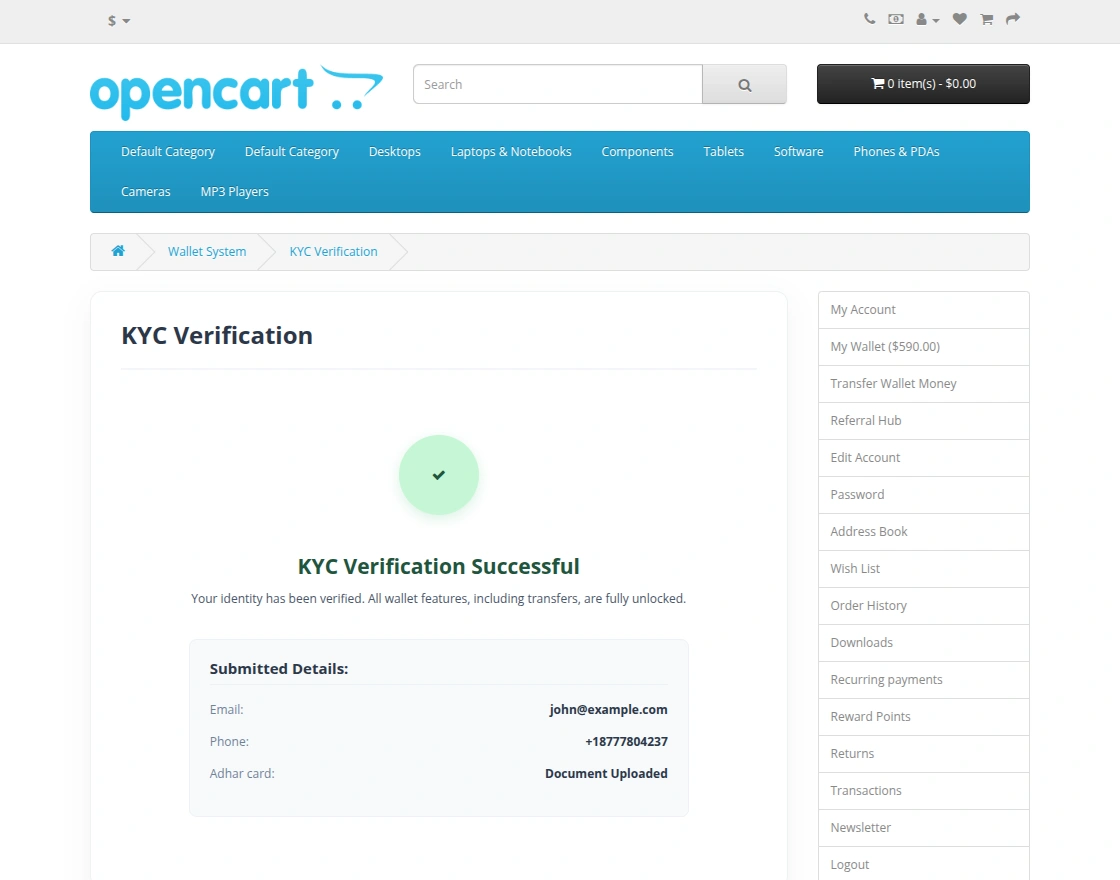The height and width of the screenshot is (880, 1120).
Task: Open My Wallet ($590.00) link
Action: (x=924, y=347)
